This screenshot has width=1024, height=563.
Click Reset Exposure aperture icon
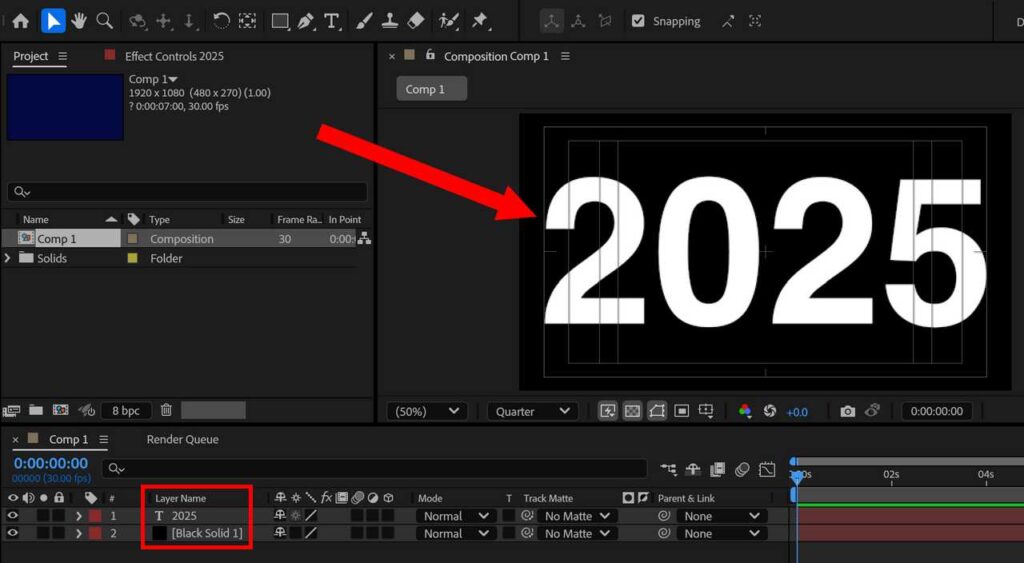pyautogui.click(x=770, y=411)
